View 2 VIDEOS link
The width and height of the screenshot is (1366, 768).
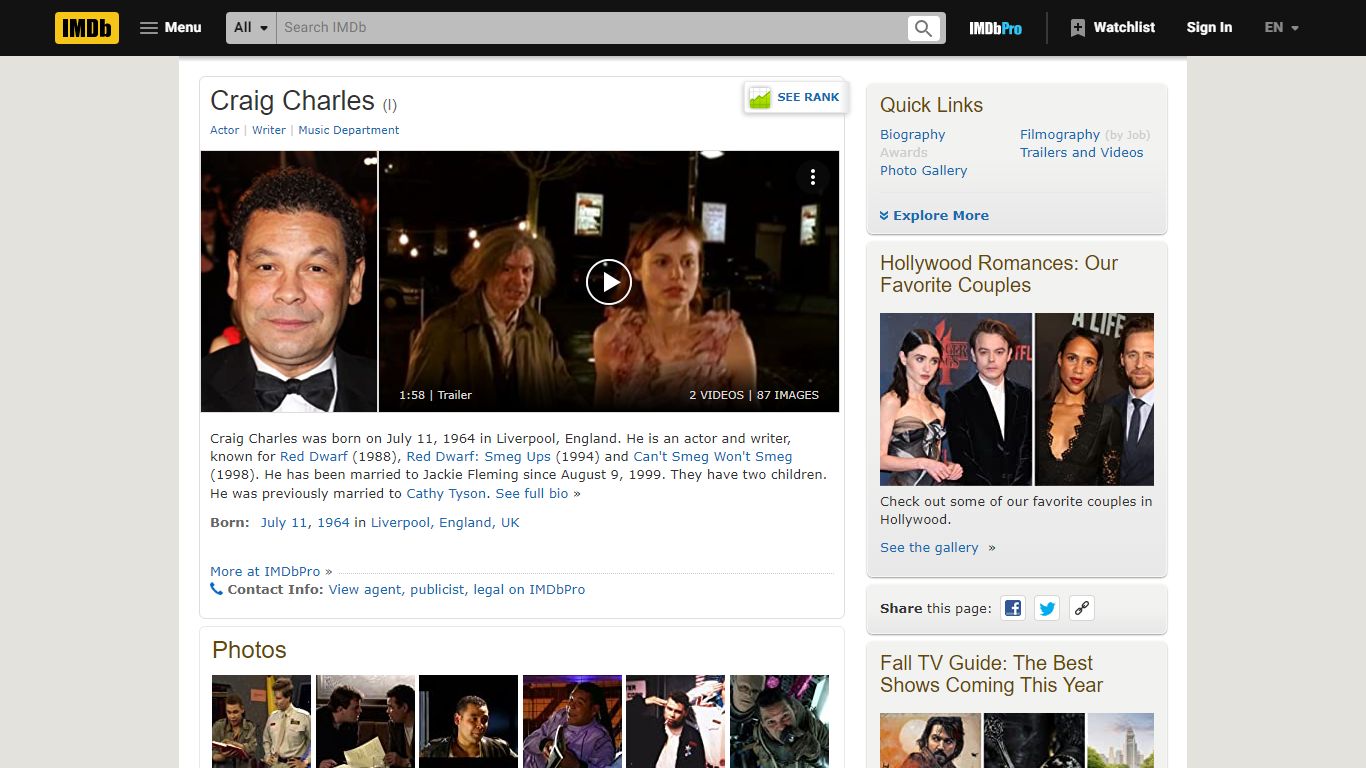coord(716,395)
